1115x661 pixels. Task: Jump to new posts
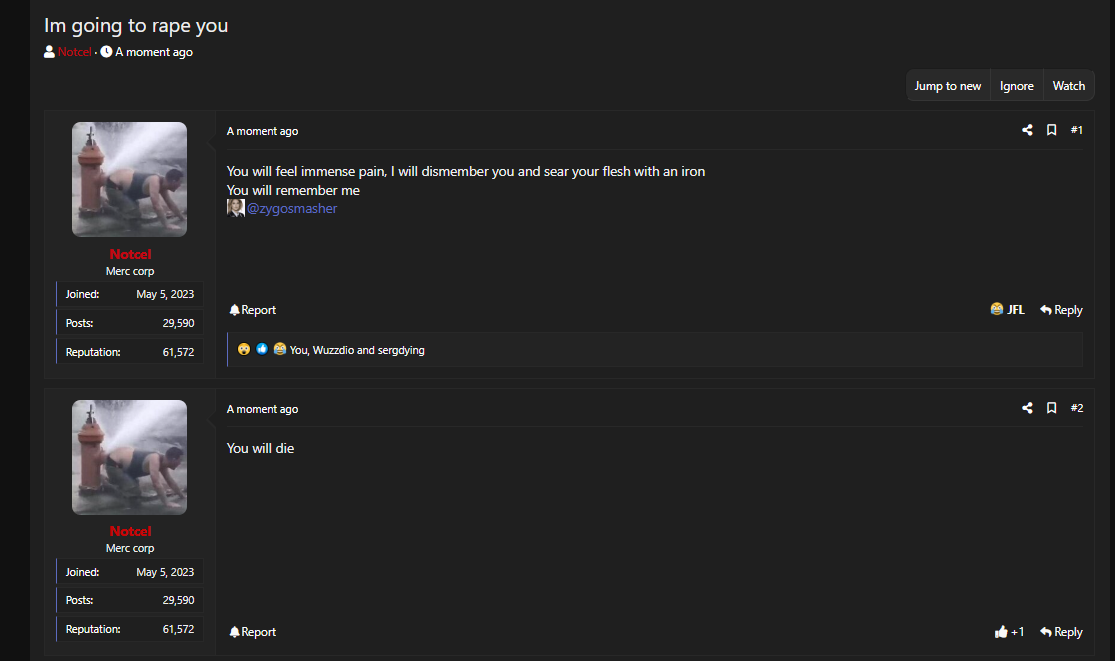(948, 86)
